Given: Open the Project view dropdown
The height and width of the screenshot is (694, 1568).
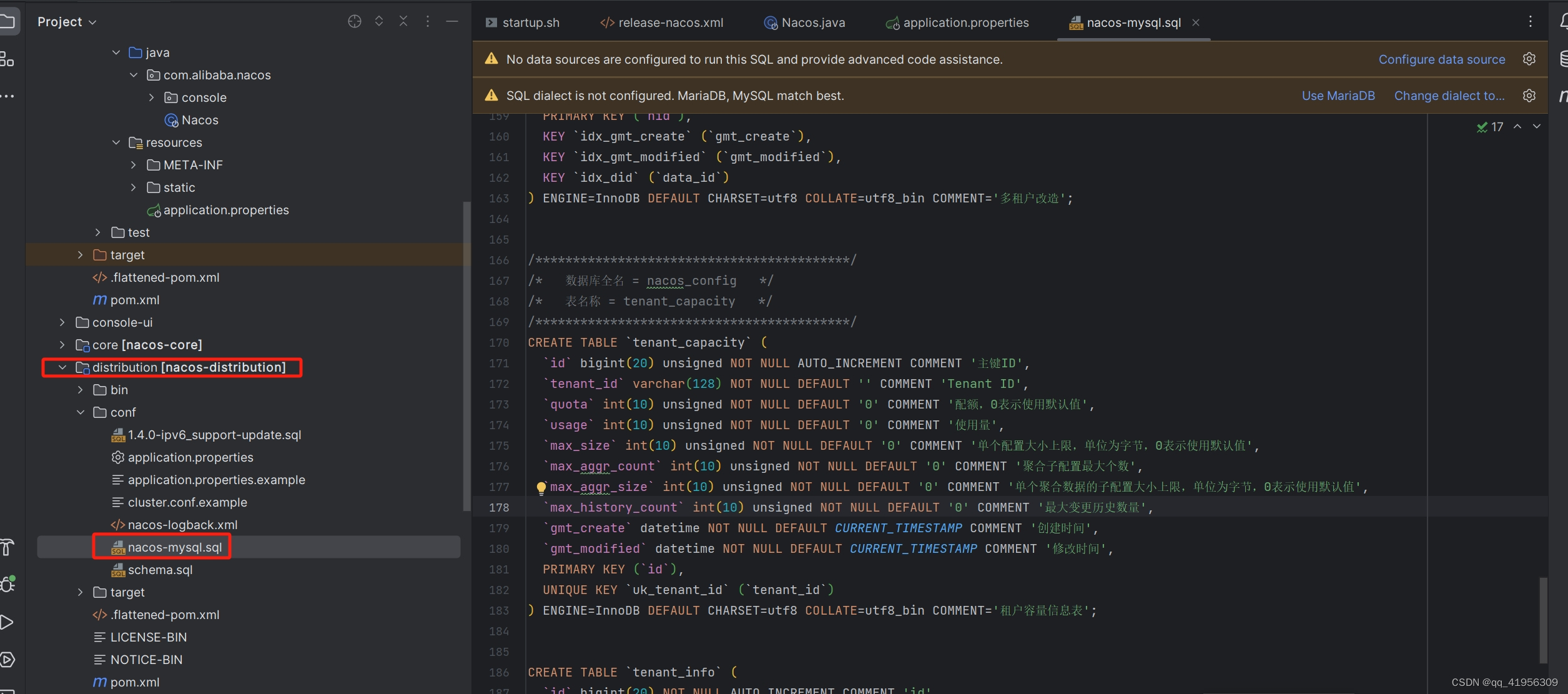Looking at the screenshot, I should [x=67, y=22].
